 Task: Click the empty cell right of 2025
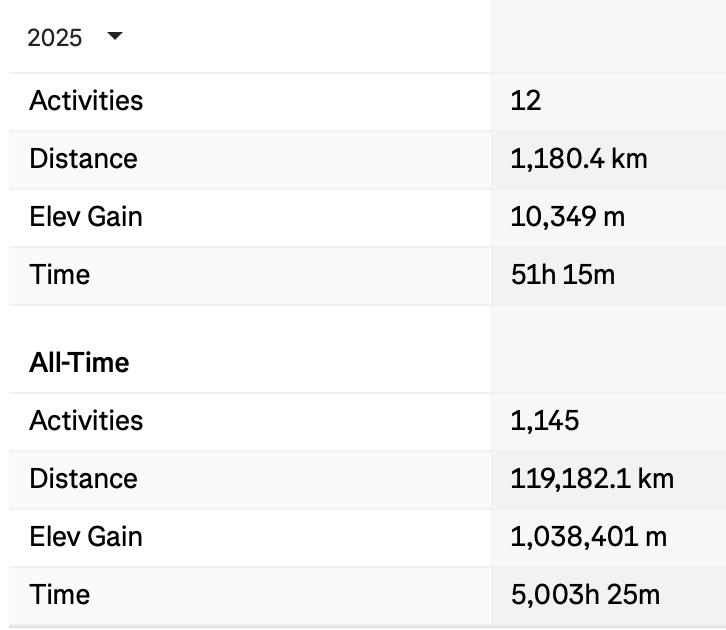608,38
